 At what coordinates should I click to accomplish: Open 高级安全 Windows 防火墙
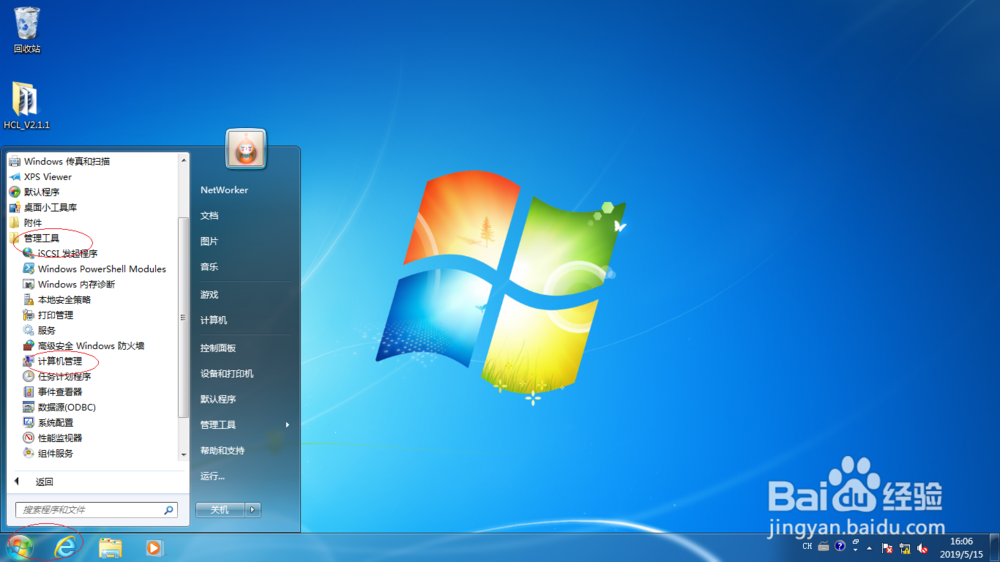(84, 345)
